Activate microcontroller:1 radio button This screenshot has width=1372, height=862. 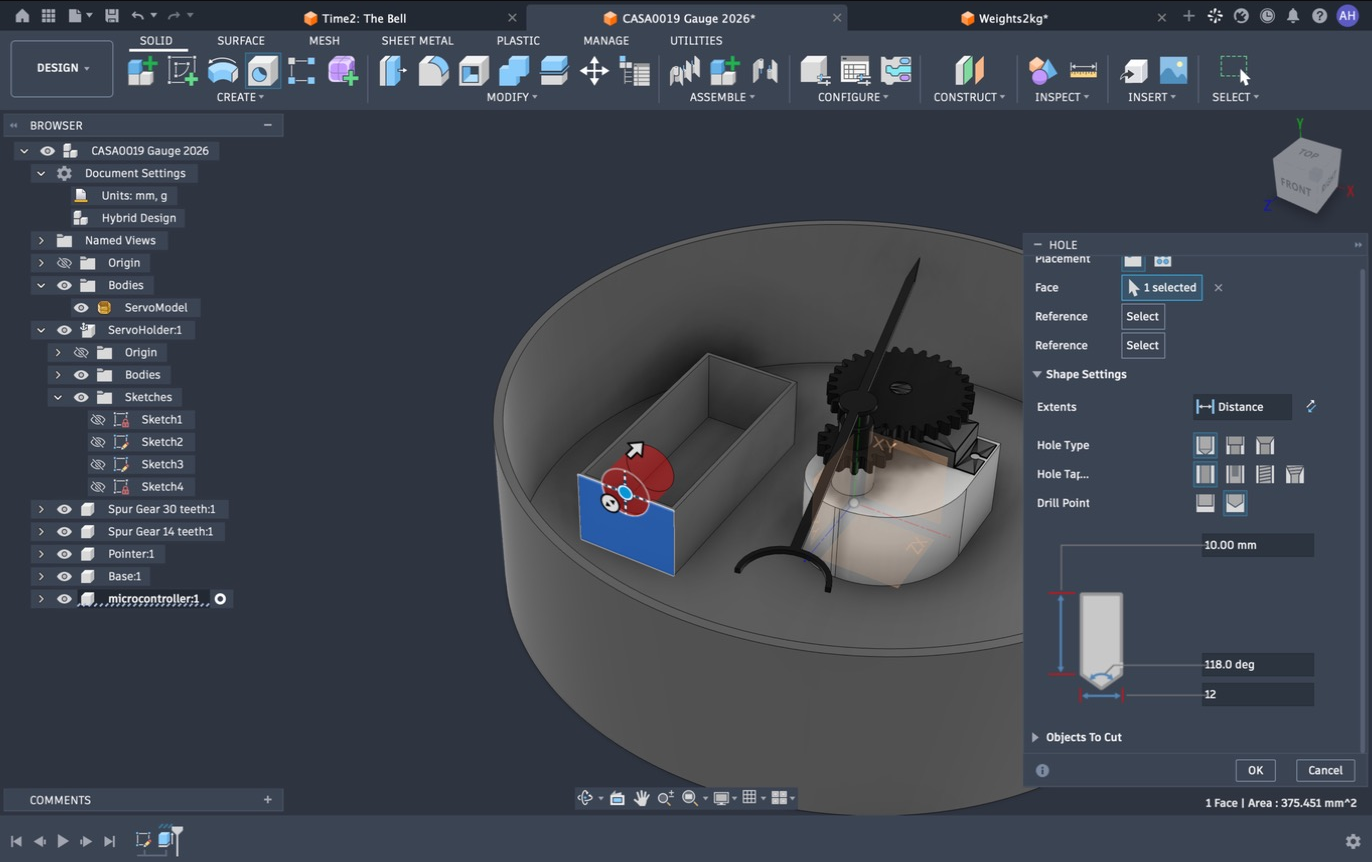[x=220, y=599]
